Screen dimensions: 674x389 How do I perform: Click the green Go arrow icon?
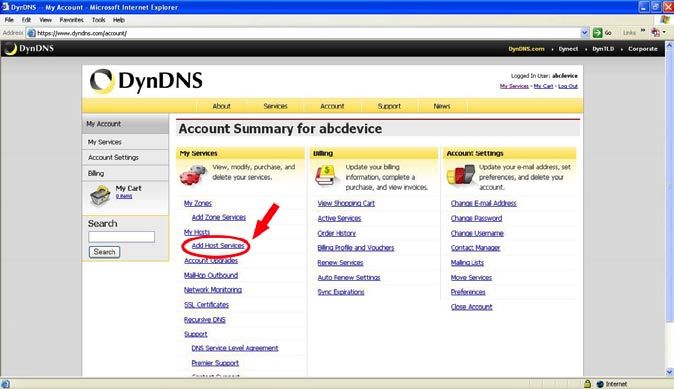pyautogui.click(x=597, y=33)
